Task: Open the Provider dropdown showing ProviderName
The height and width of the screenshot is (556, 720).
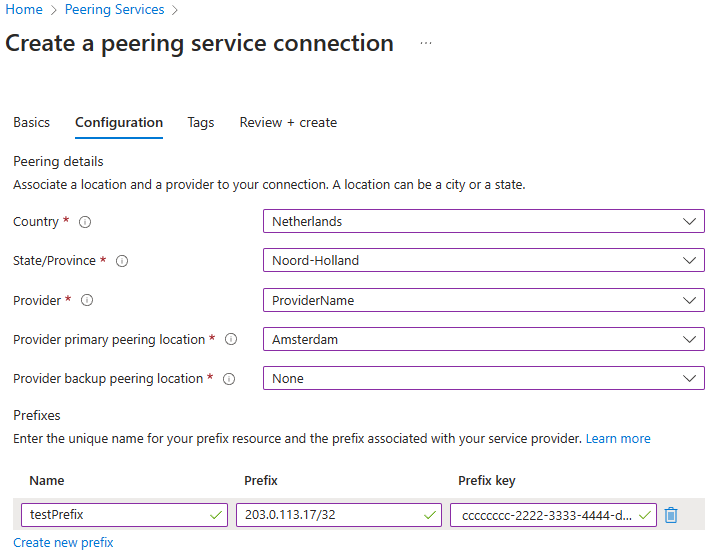Action: click(484, 300)
